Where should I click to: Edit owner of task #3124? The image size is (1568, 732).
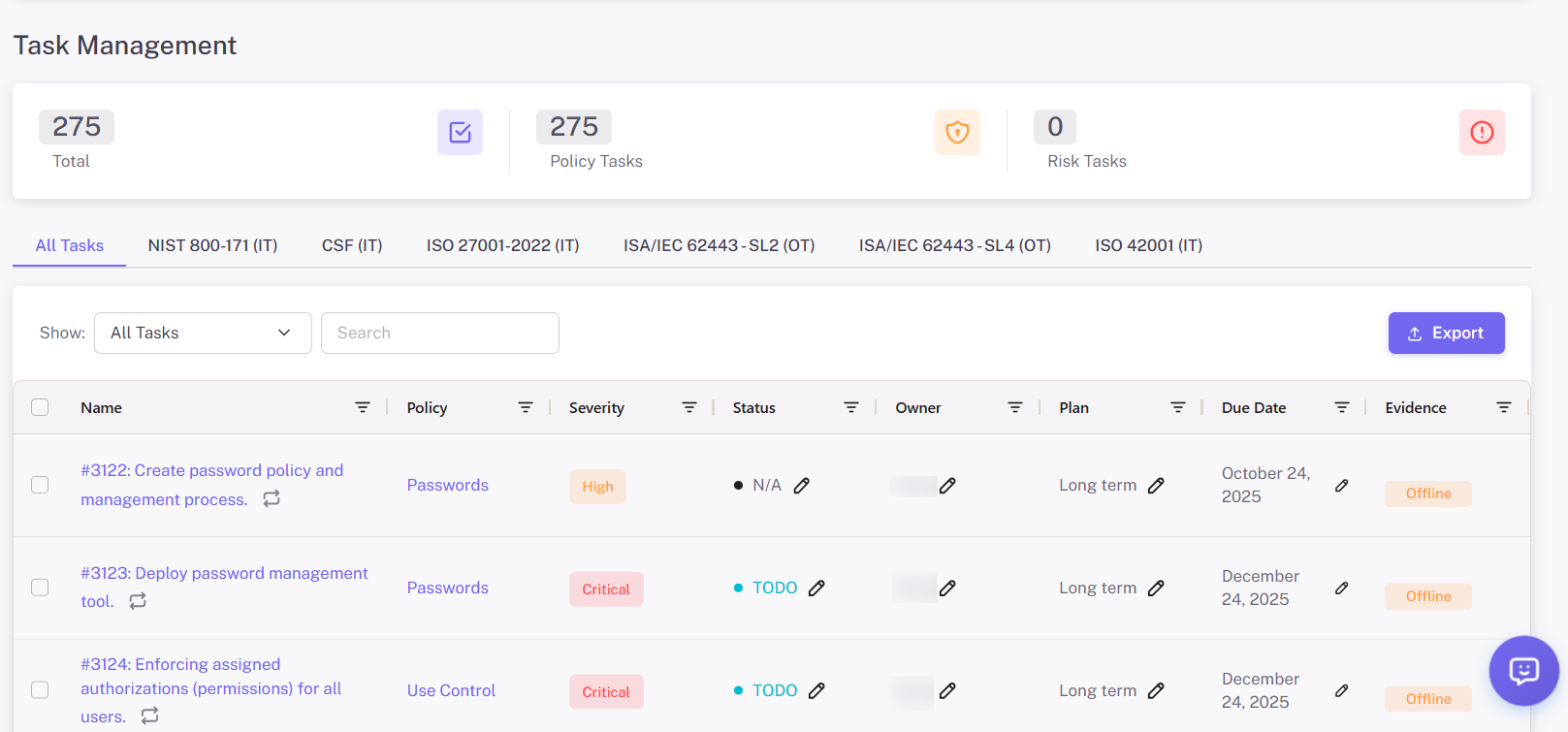[x=947, y=691]
